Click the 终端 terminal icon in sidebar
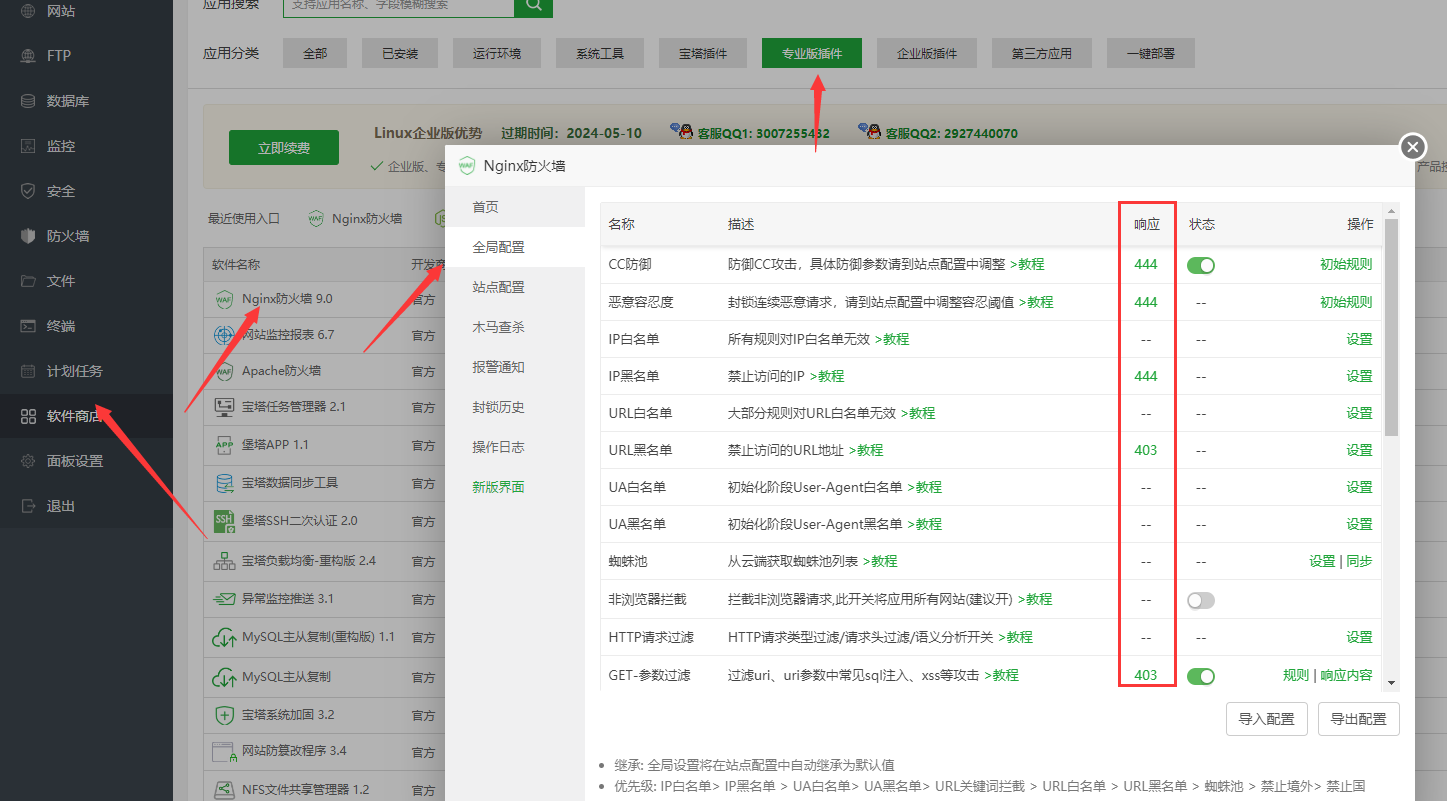This screenshot has height=801, width=1447. (x=28, y=326)
